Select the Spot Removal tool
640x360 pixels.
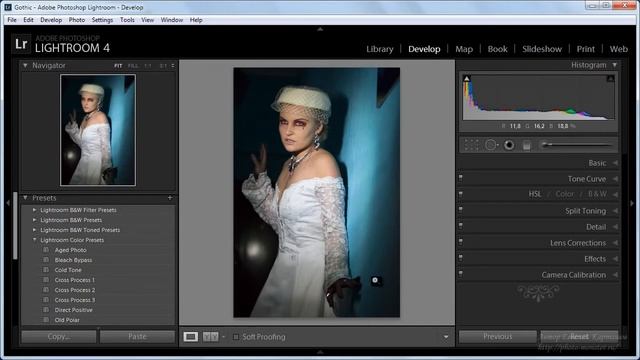tap(491, 145)
